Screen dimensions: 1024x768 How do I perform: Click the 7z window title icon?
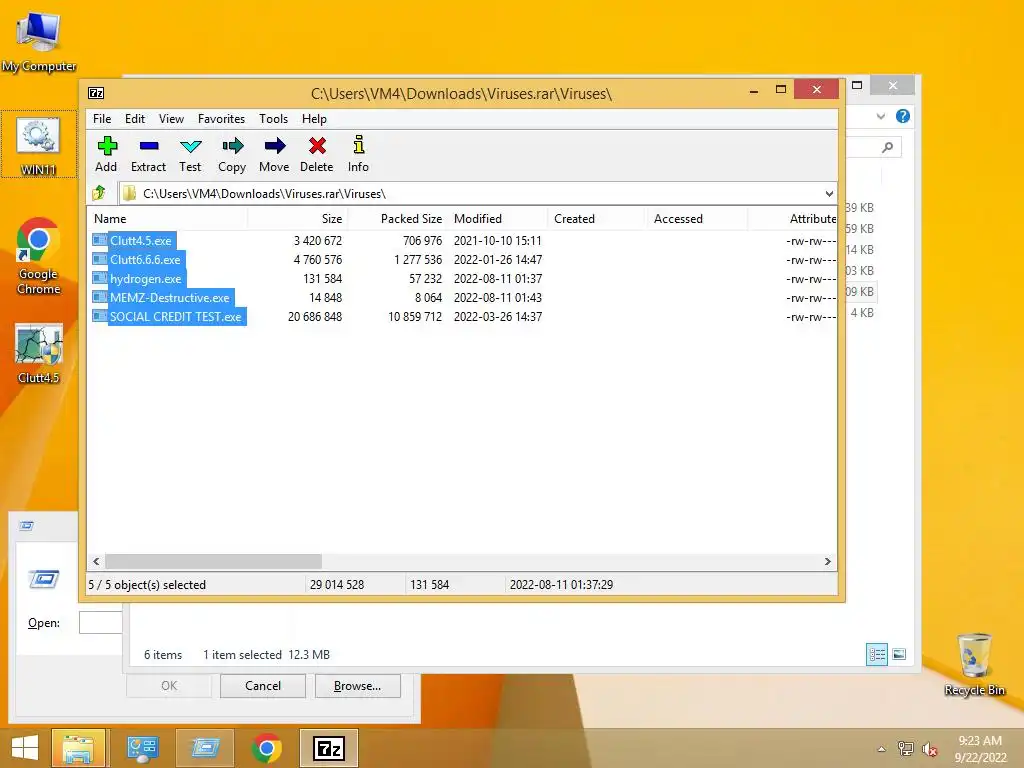pos(96,93)
